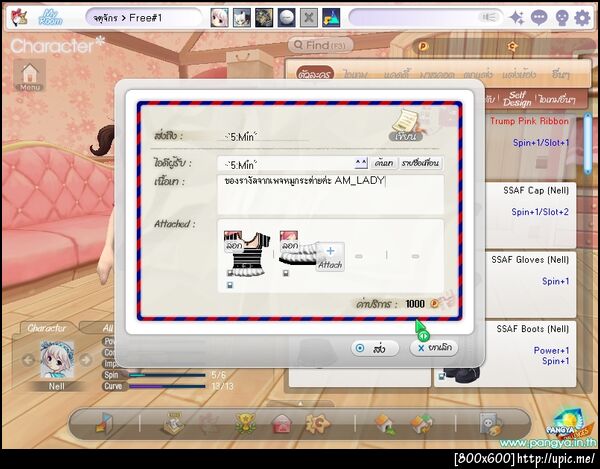Screen dimensions: 600x469
Task: Click the sparkle stars icon in top bar
Action: pyautogui.click(x=517, y=18)
